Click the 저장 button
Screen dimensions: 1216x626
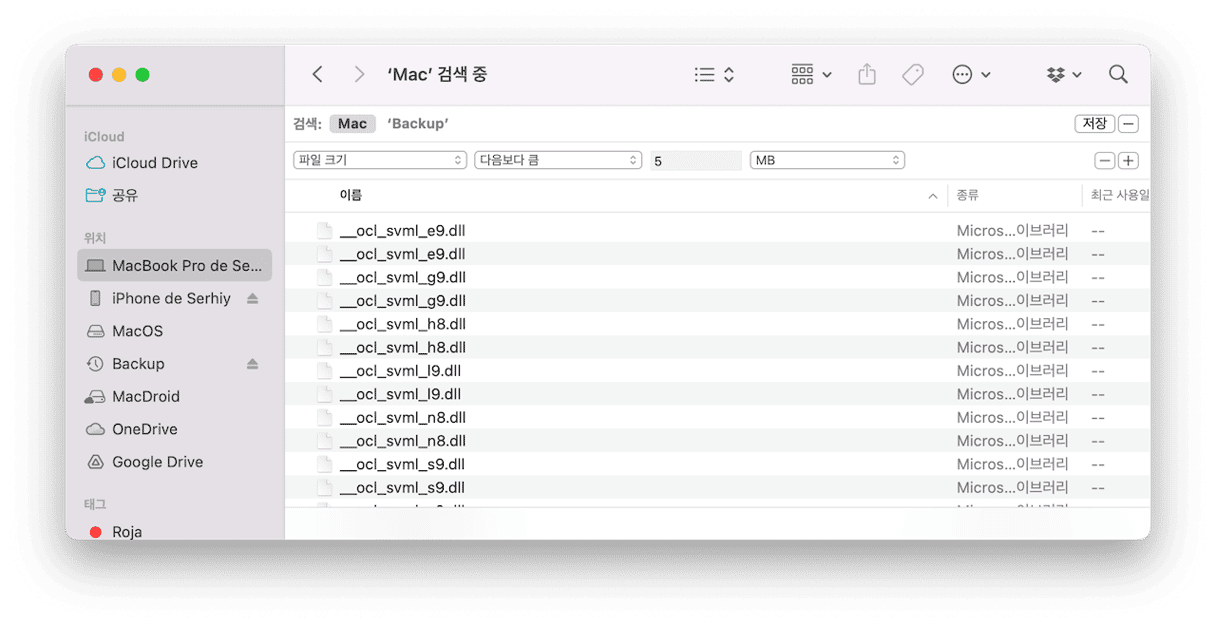(x=1094, y=124)
